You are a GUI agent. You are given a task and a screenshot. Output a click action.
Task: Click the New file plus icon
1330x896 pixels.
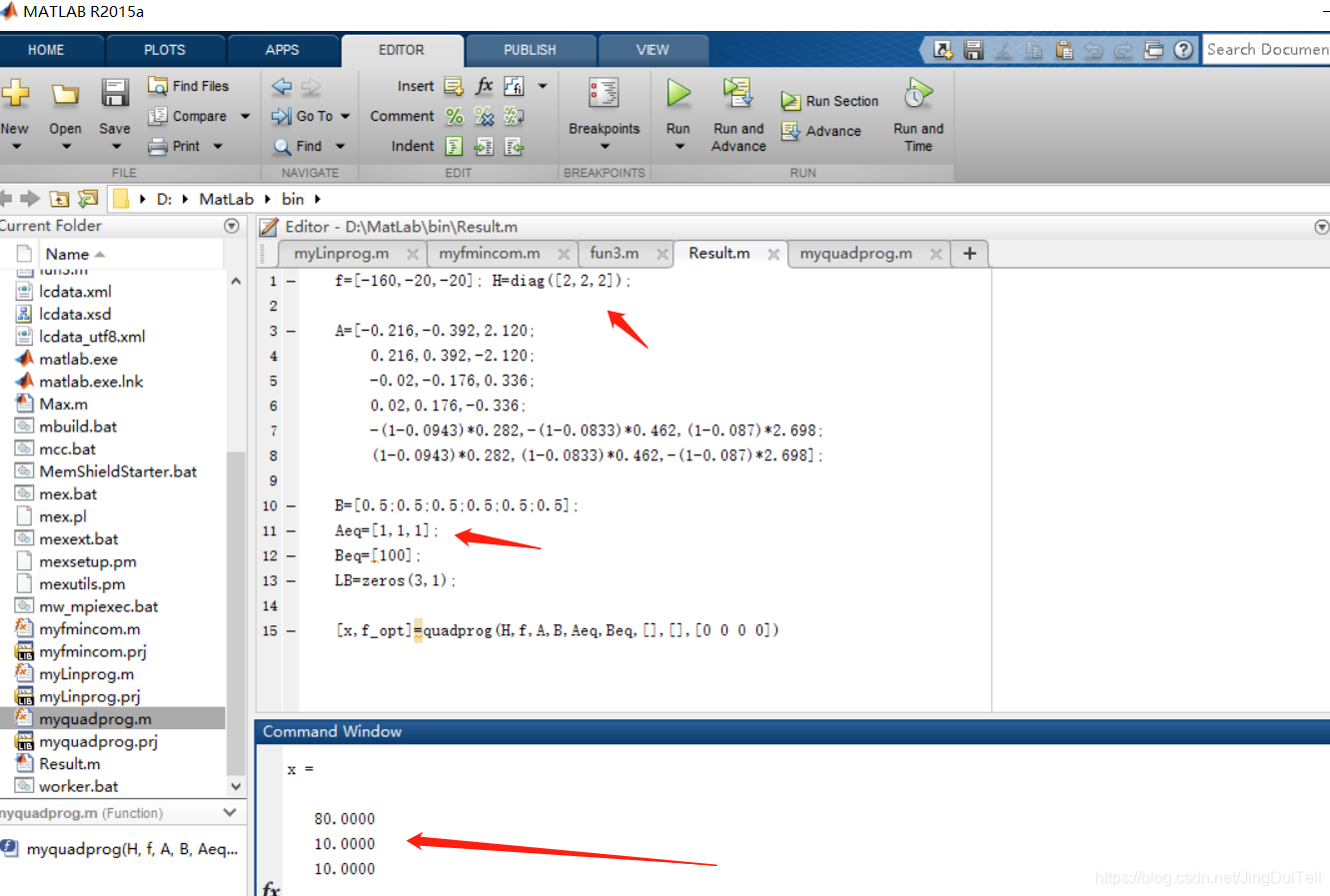pyautogui.click(x=14, y=94)
